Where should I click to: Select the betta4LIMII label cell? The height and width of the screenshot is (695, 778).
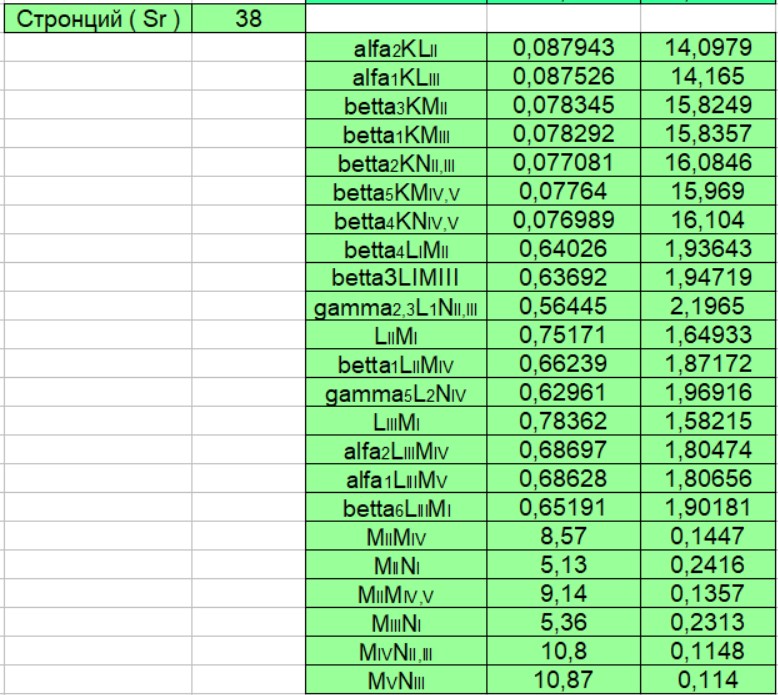[396, 249]
